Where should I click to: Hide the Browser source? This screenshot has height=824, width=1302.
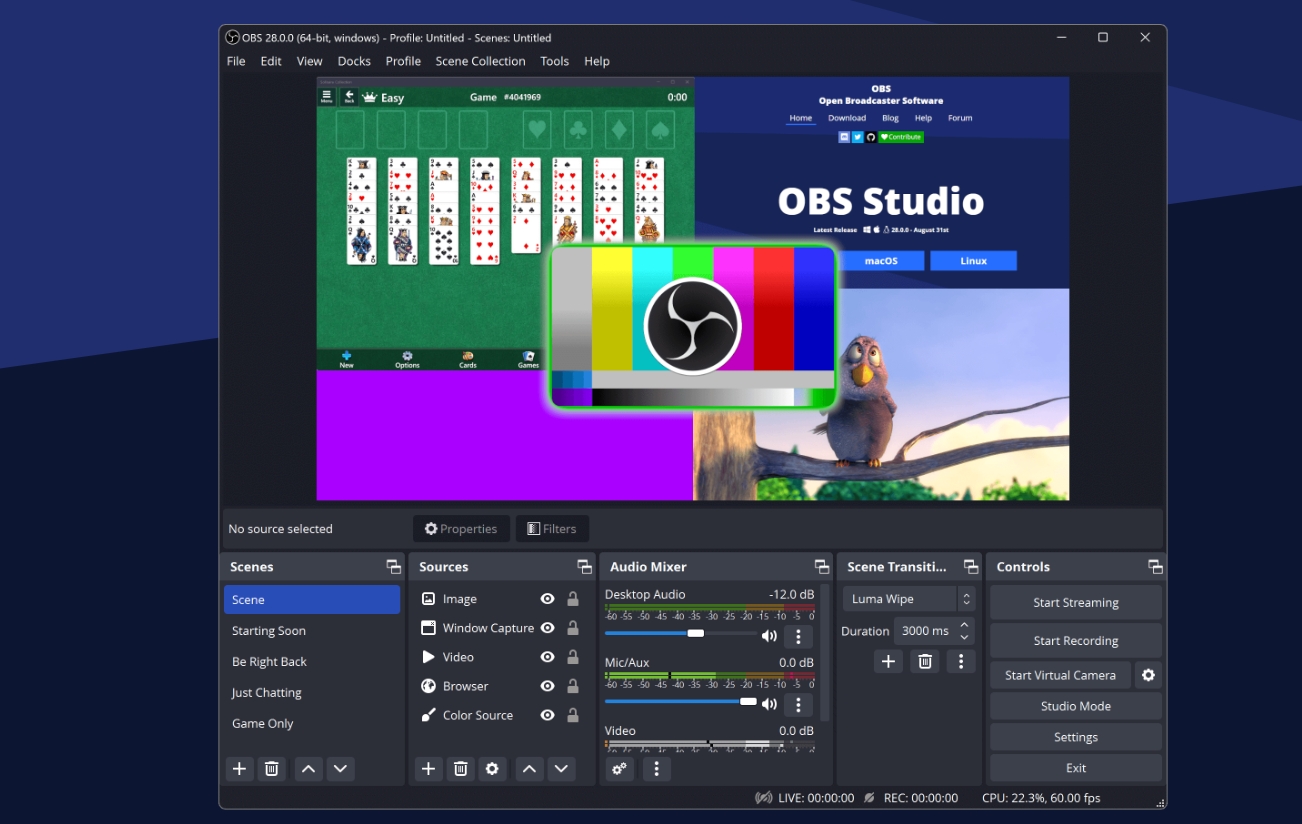547,686
